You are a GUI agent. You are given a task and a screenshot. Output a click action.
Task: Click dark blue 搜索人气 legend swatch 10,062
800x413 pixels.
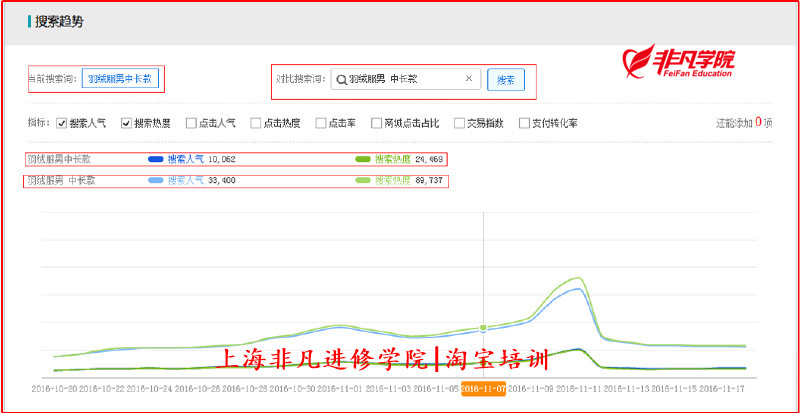pyautogui.click(x=155, y=159)
